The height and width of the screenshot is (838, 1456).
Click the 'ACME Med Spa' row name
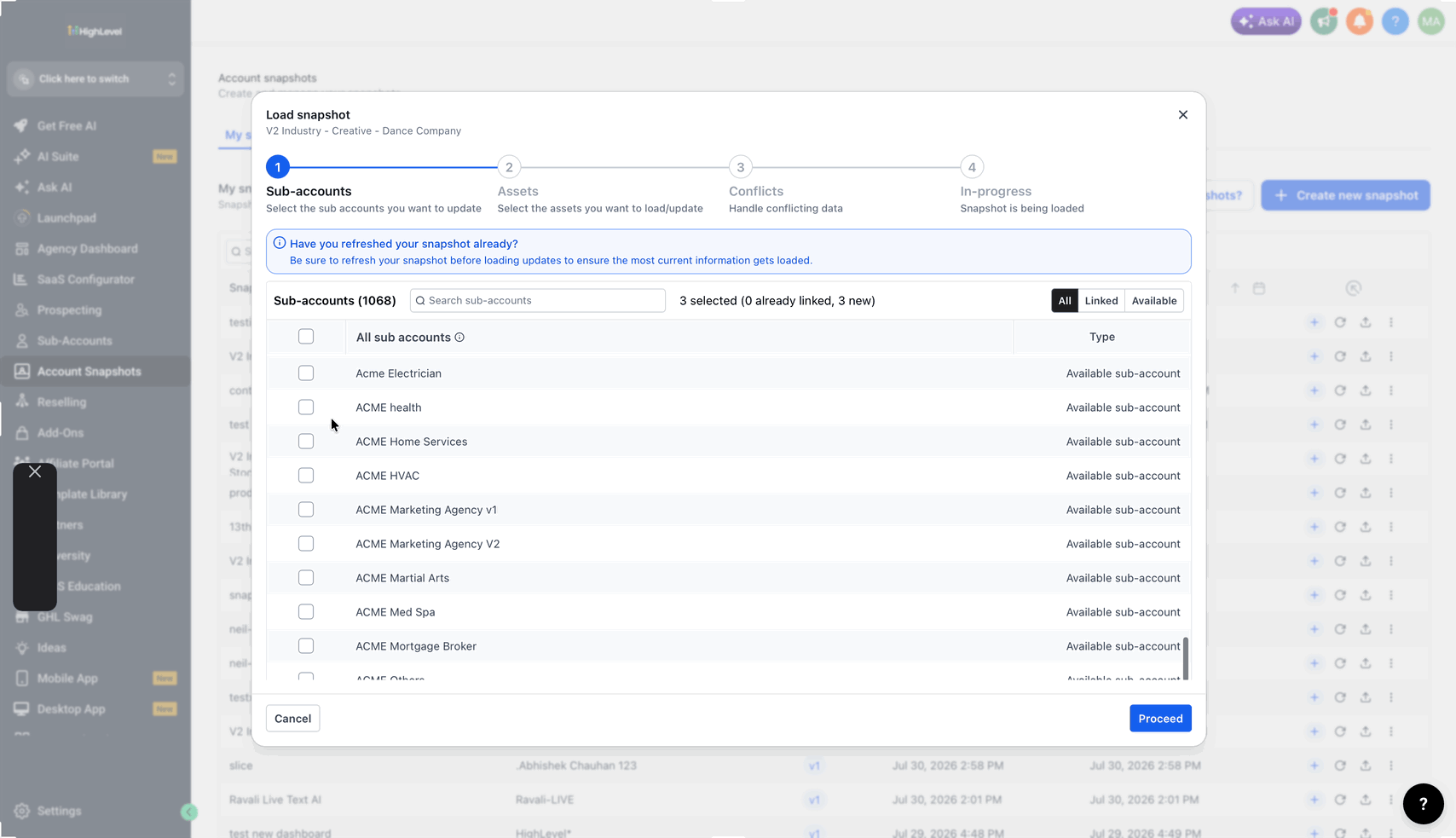[x=396, y=612]
